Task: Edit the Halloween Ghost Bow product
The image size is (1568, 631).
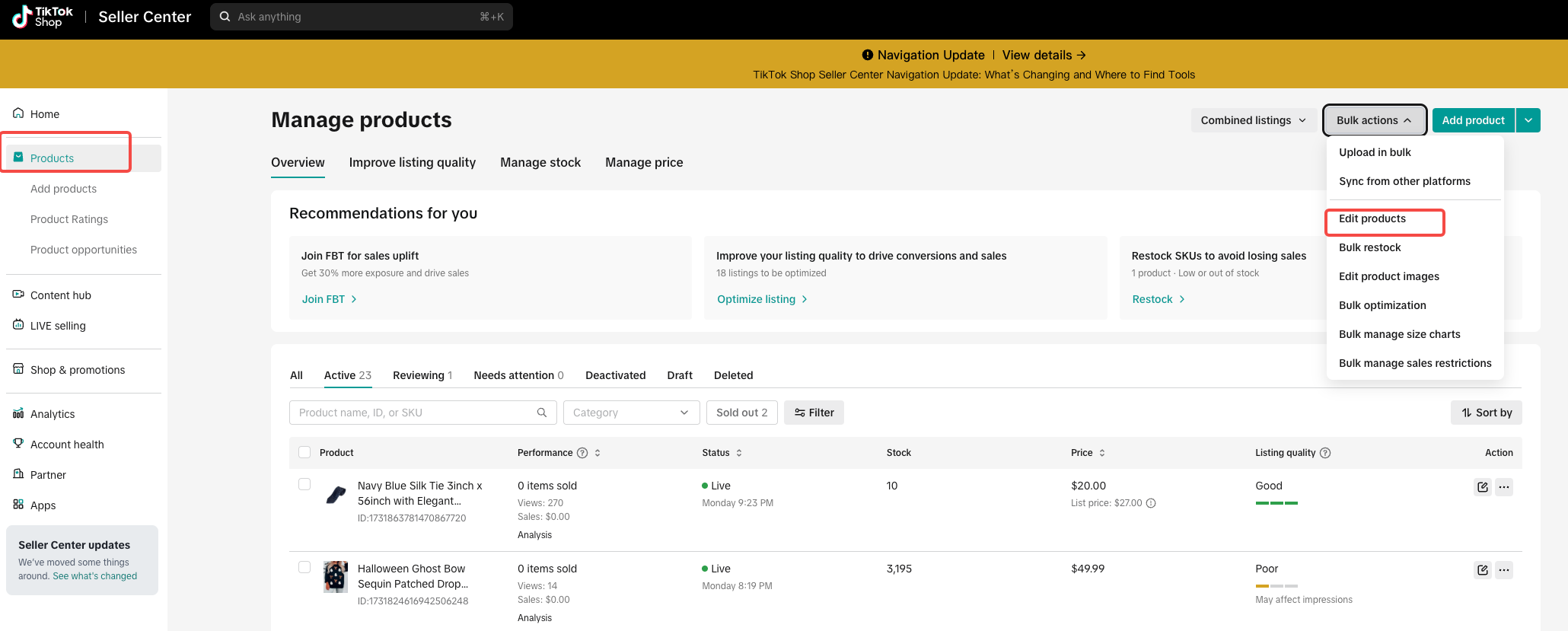Action: 1483,570
